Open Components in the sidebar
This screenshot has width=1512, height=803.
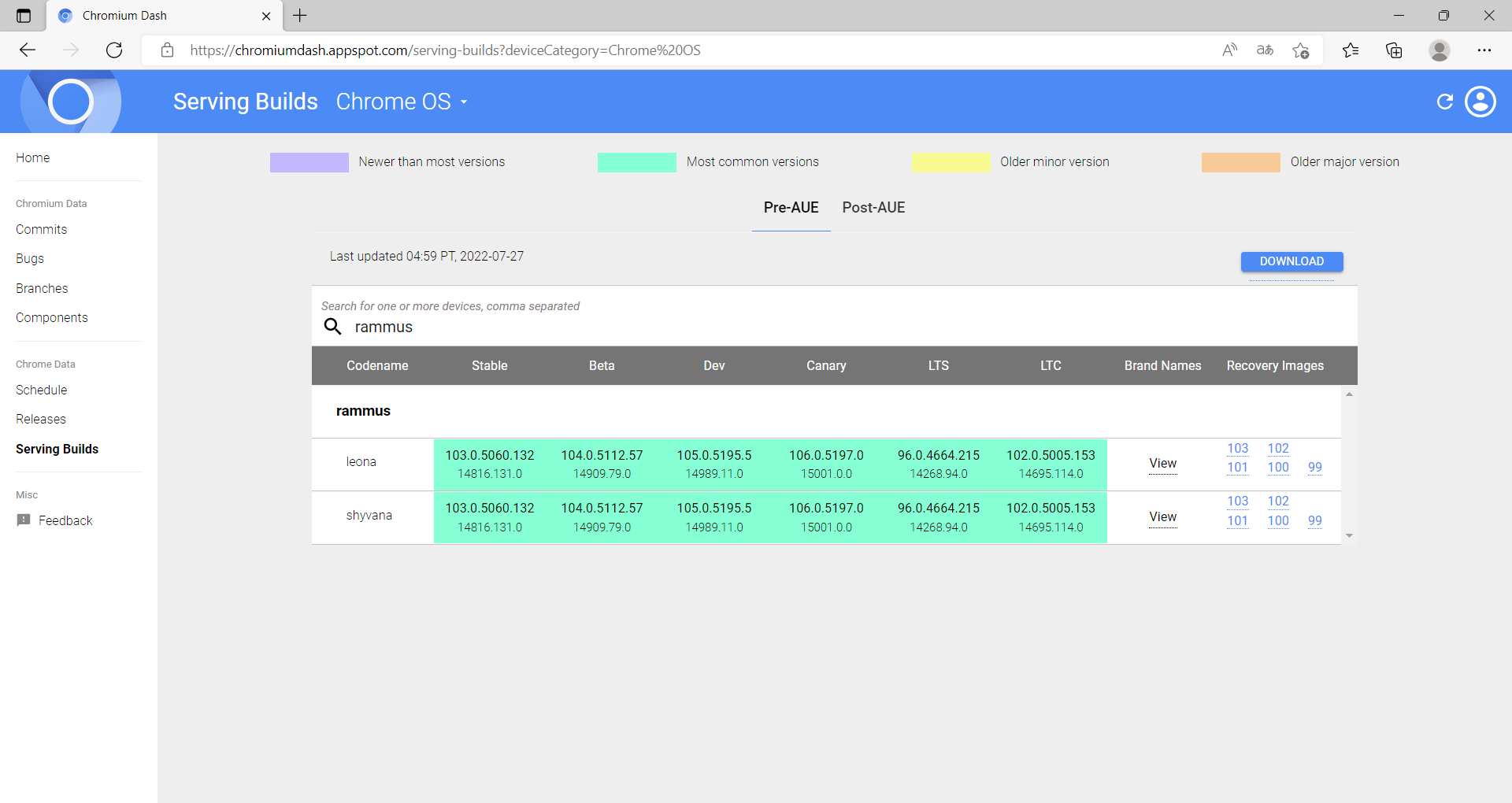52,317
